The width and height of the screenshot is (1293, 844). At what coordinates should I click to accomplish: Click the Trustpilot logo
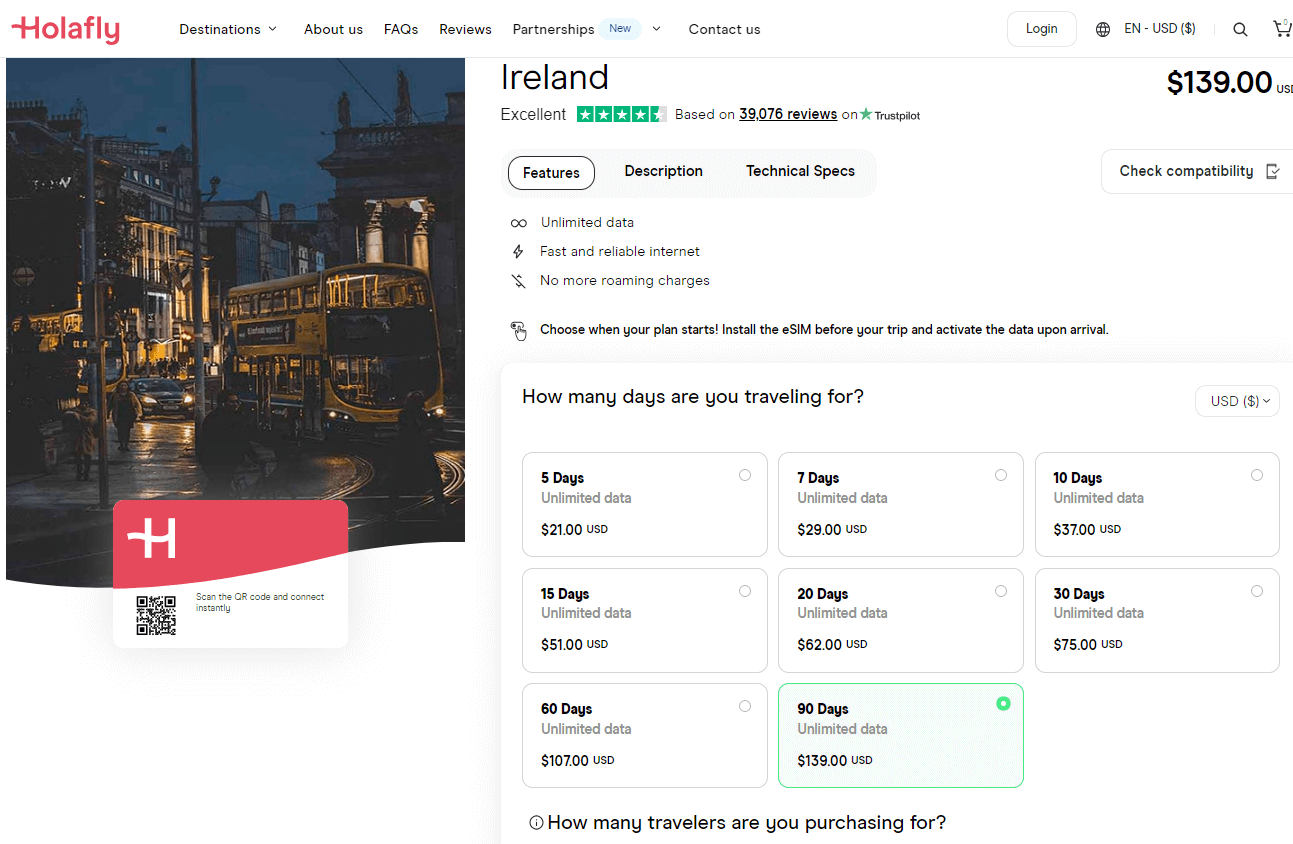tap(890, 115)
